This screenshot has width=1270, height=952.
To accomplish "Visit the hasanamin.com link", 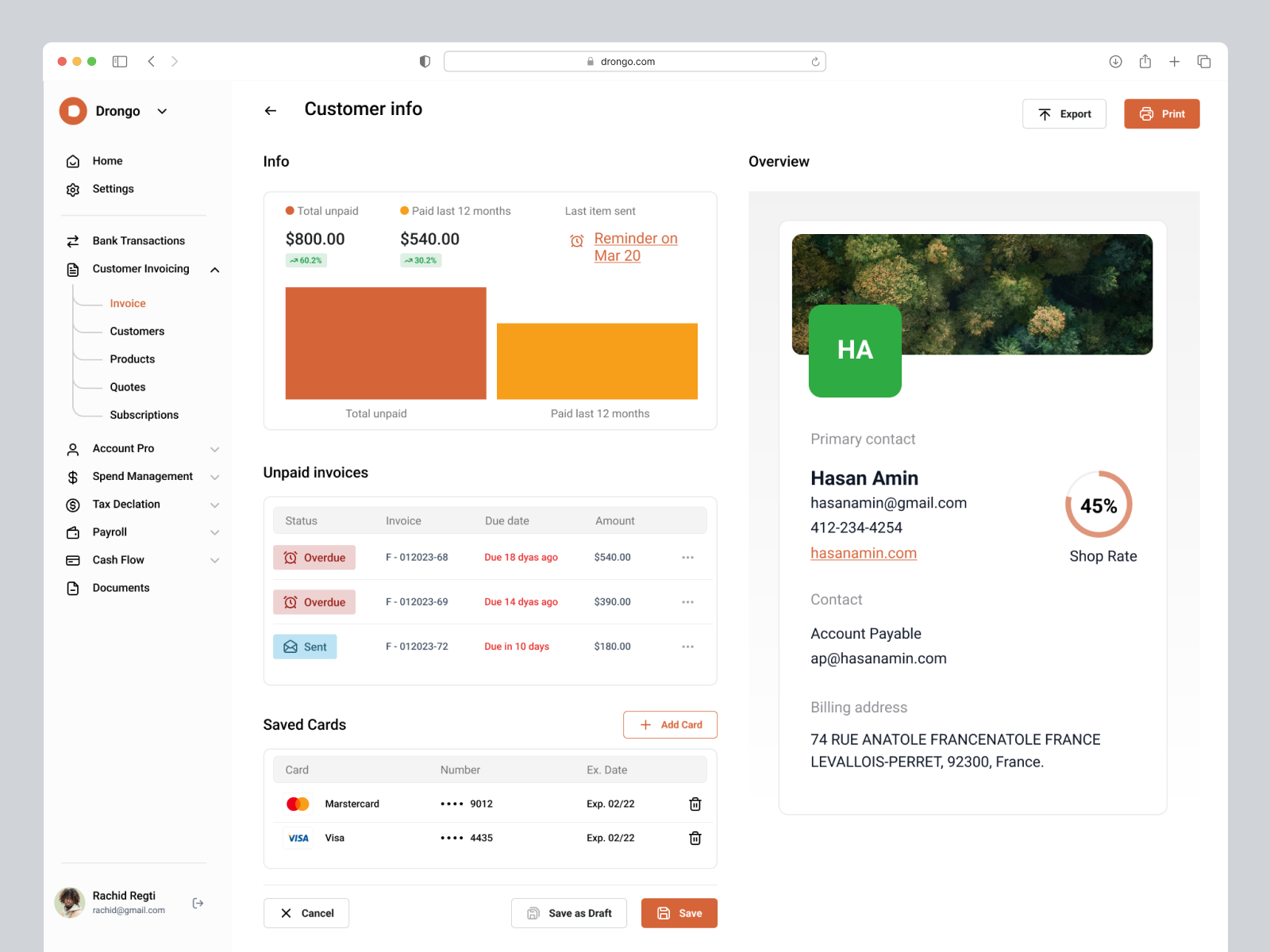I will click(864, 553).
